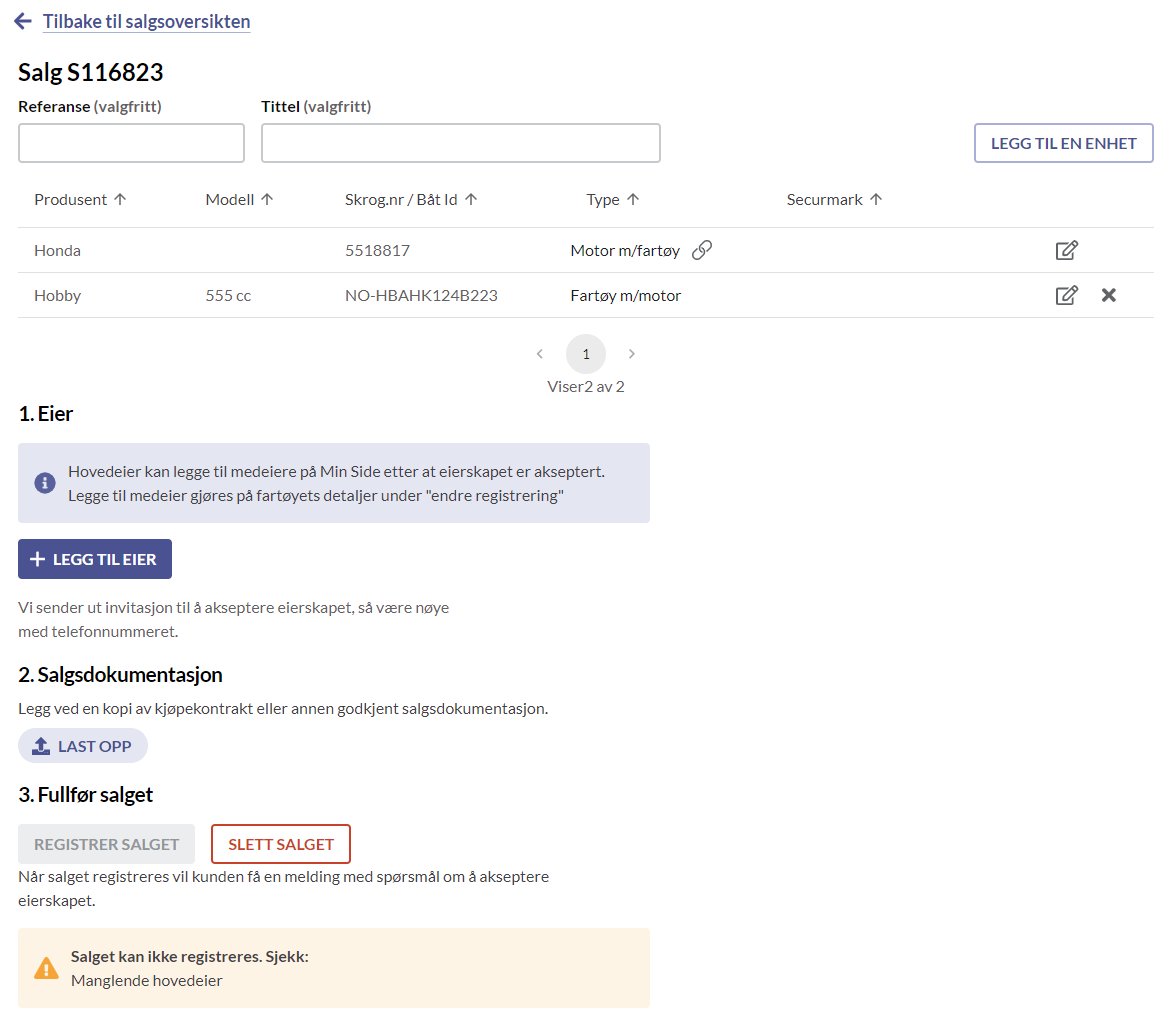Edit the Hobby vessel using its pencil icon
The image size is (1168, 1019).
tap(1066, 294)
